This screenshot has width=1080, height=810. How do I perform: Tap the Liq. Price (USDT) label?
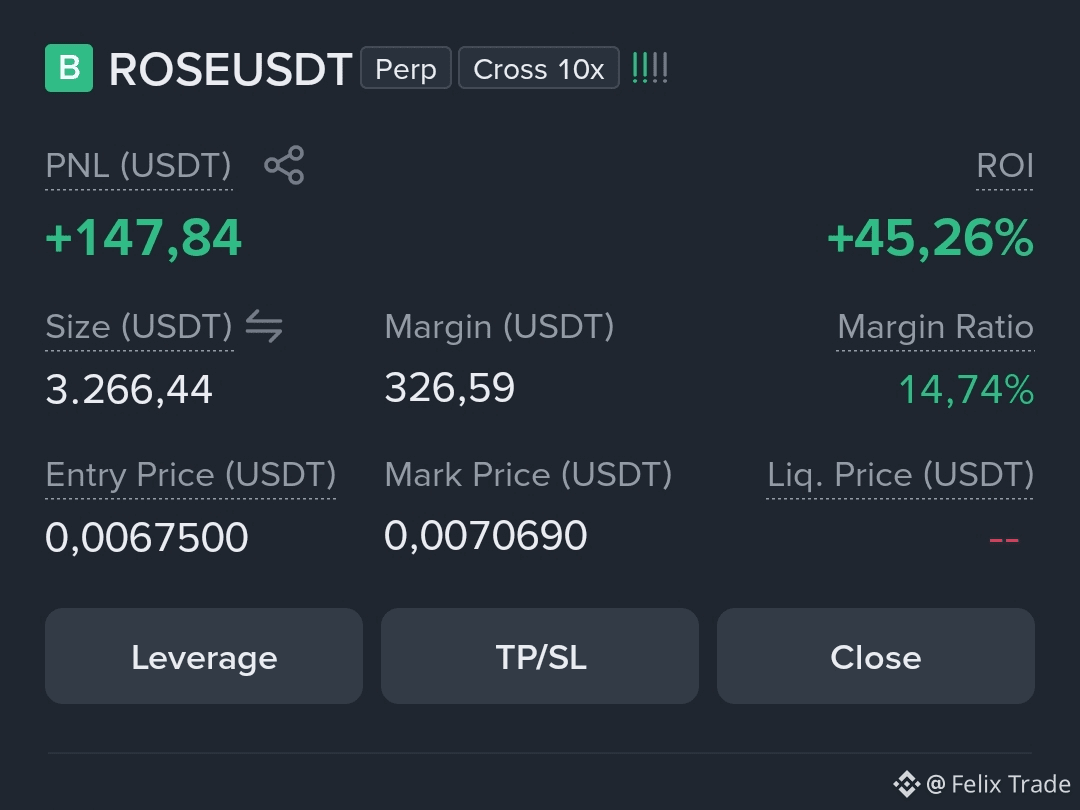[x=900, y=475]
